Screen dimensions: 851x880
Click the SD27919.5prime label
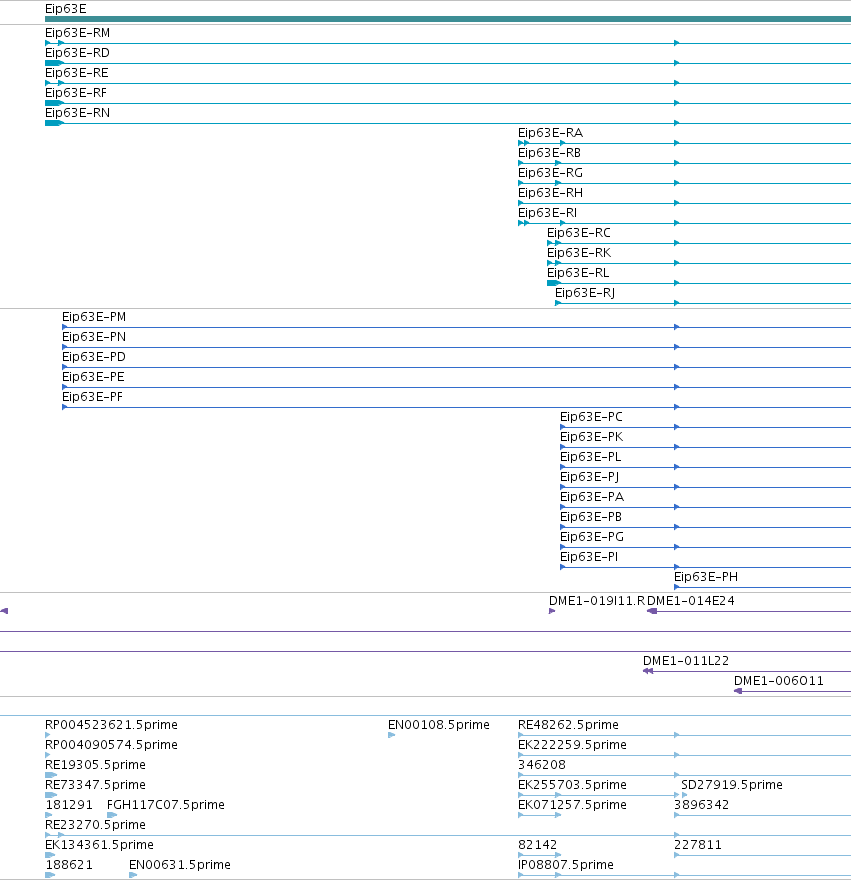[732, 785]
